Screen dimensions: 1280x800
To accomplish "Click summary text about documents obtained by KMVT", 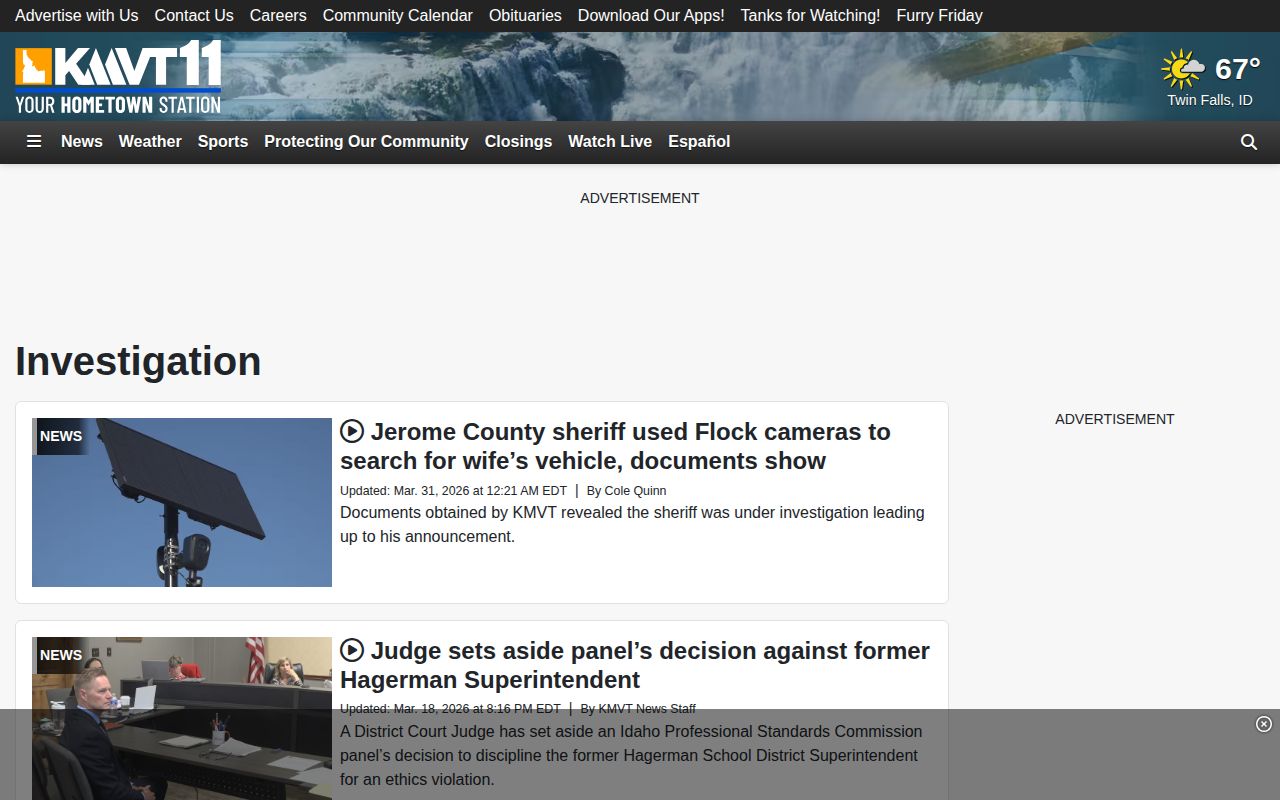I will [632, 524].
